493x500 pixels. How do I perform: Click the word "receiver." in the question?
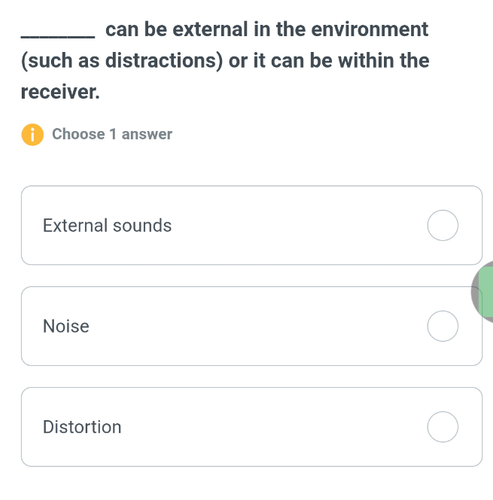coord(60,92)
